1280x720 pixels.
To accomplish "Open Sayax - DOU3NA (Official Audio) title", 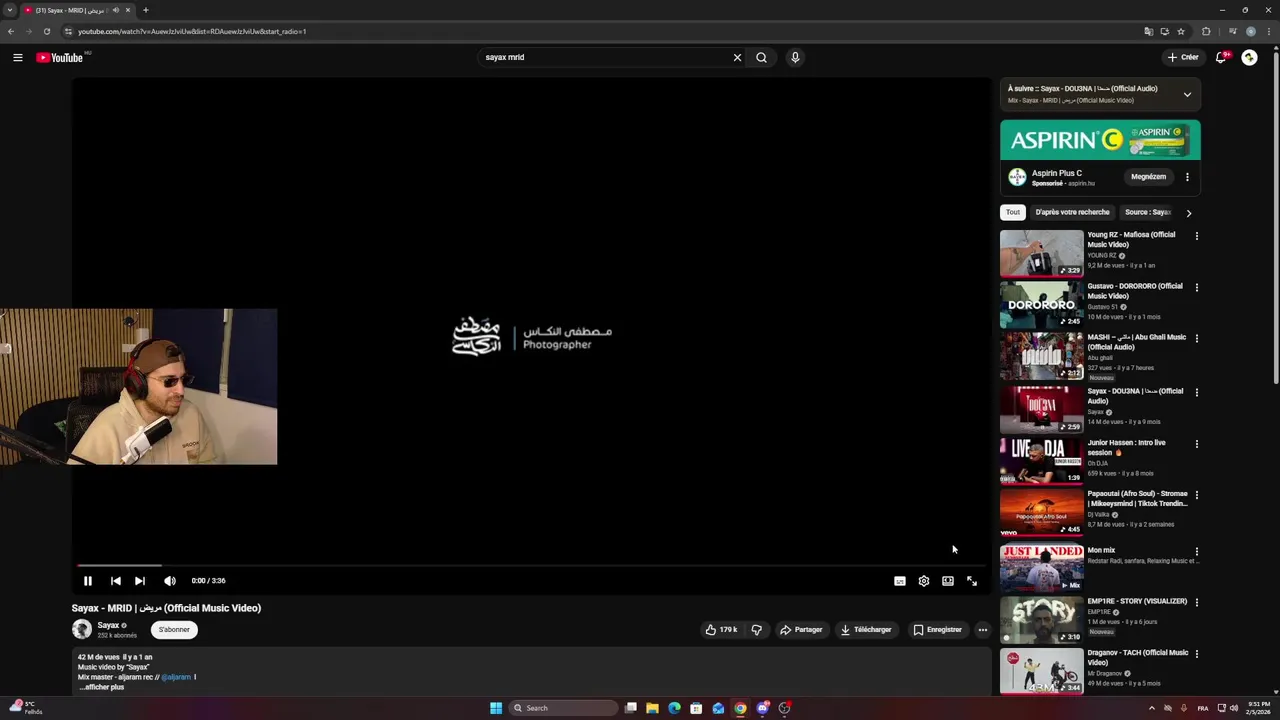I will coord(1135,396).
